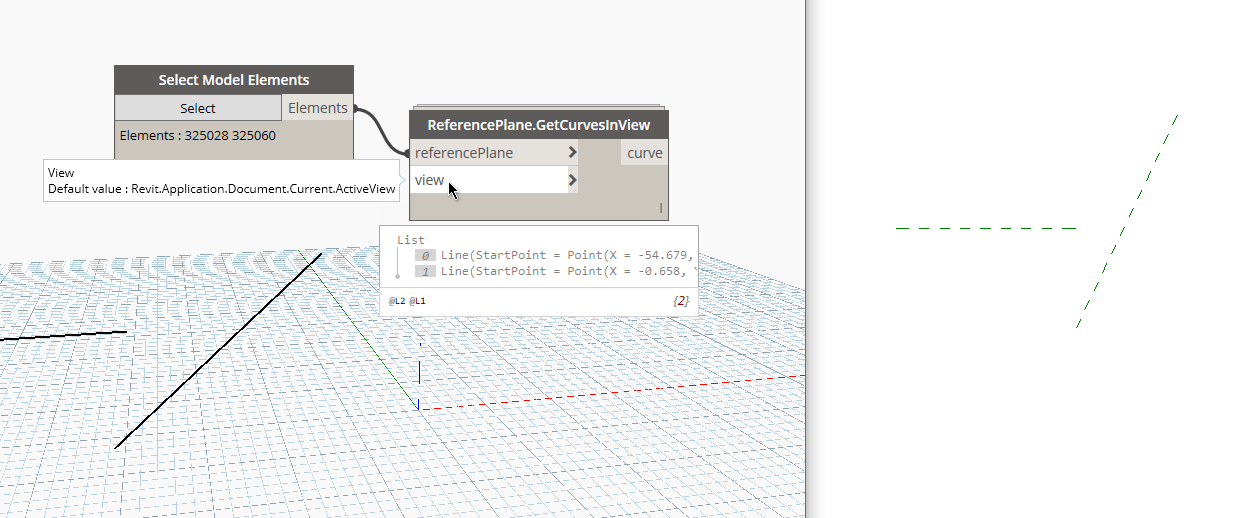Select the ReferencePlane.GetCurvesInView node header

click(x=538, y=125)
